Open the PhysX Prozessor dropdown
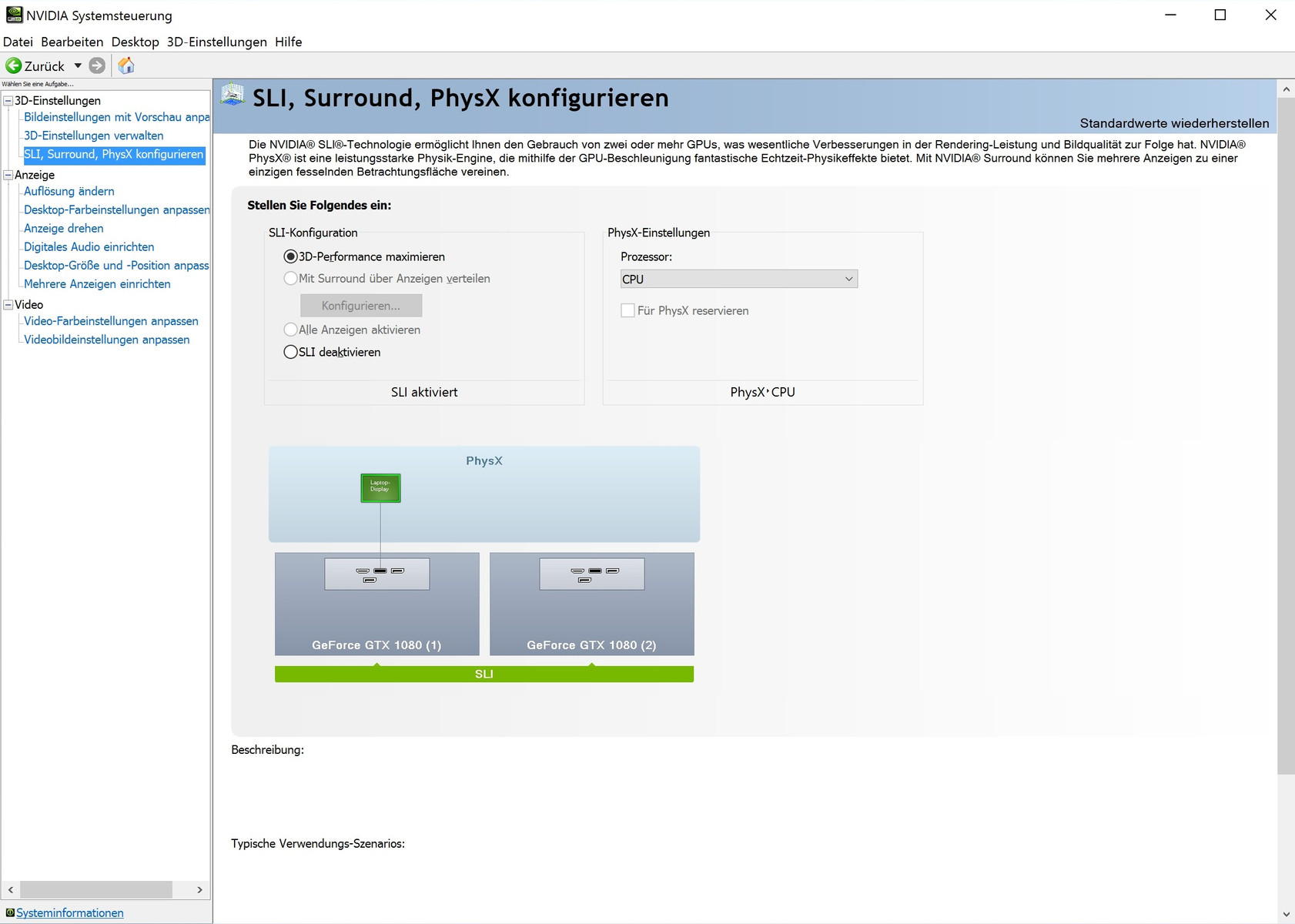Screen dimensions: 1295x924 [738, 279]
